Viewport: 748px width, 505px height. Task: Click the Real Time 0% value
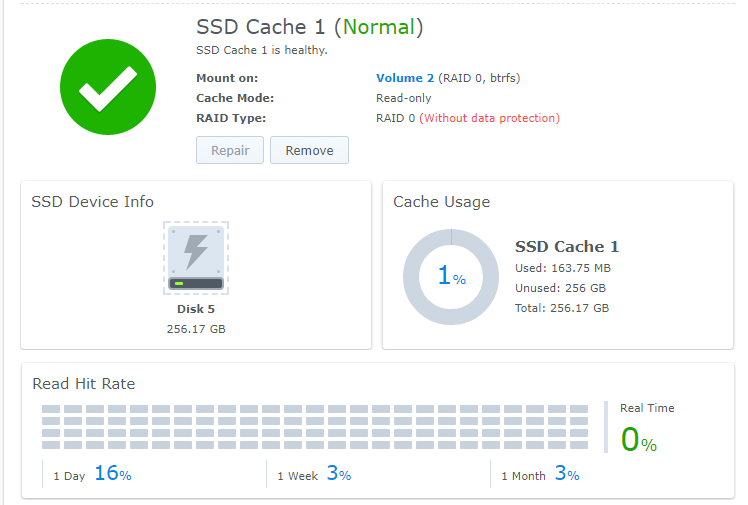pyautogui.click(x=638, y=440)
